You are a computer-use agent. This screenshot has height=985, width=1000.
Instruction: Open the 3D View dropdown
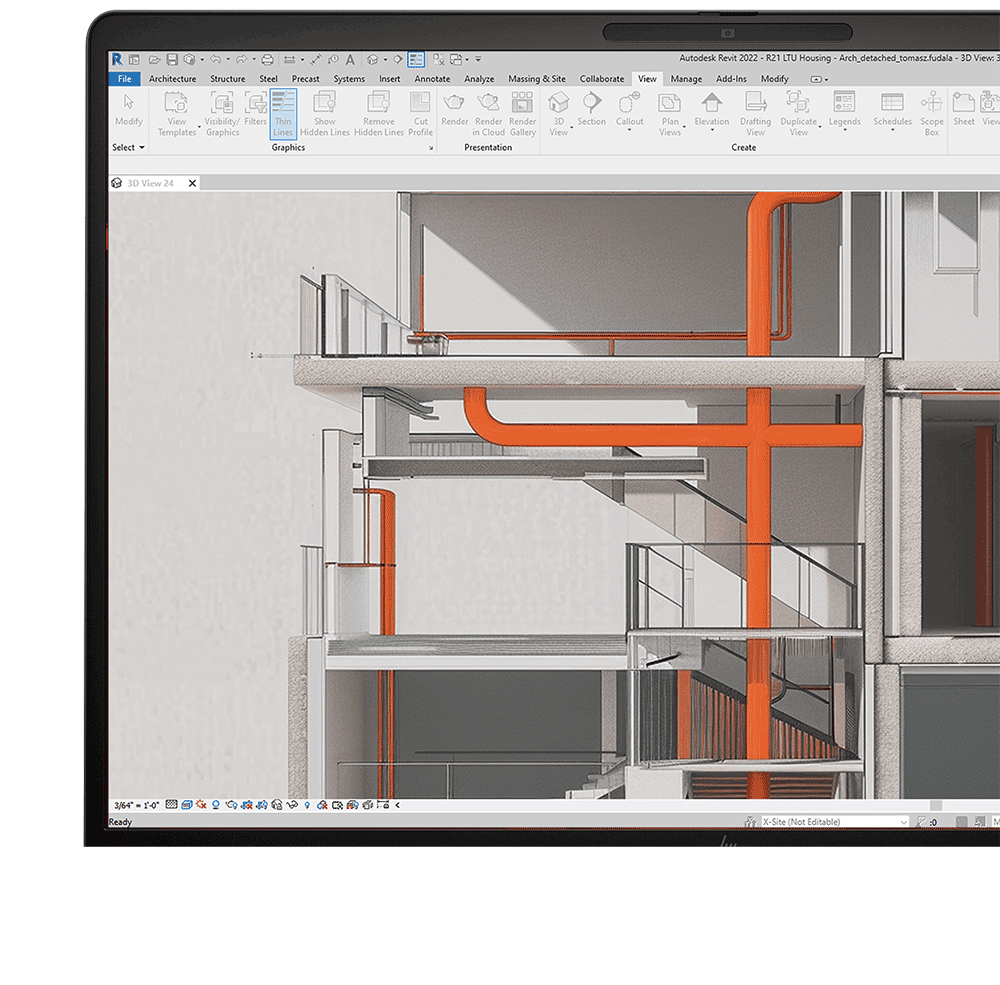[558, 110]
